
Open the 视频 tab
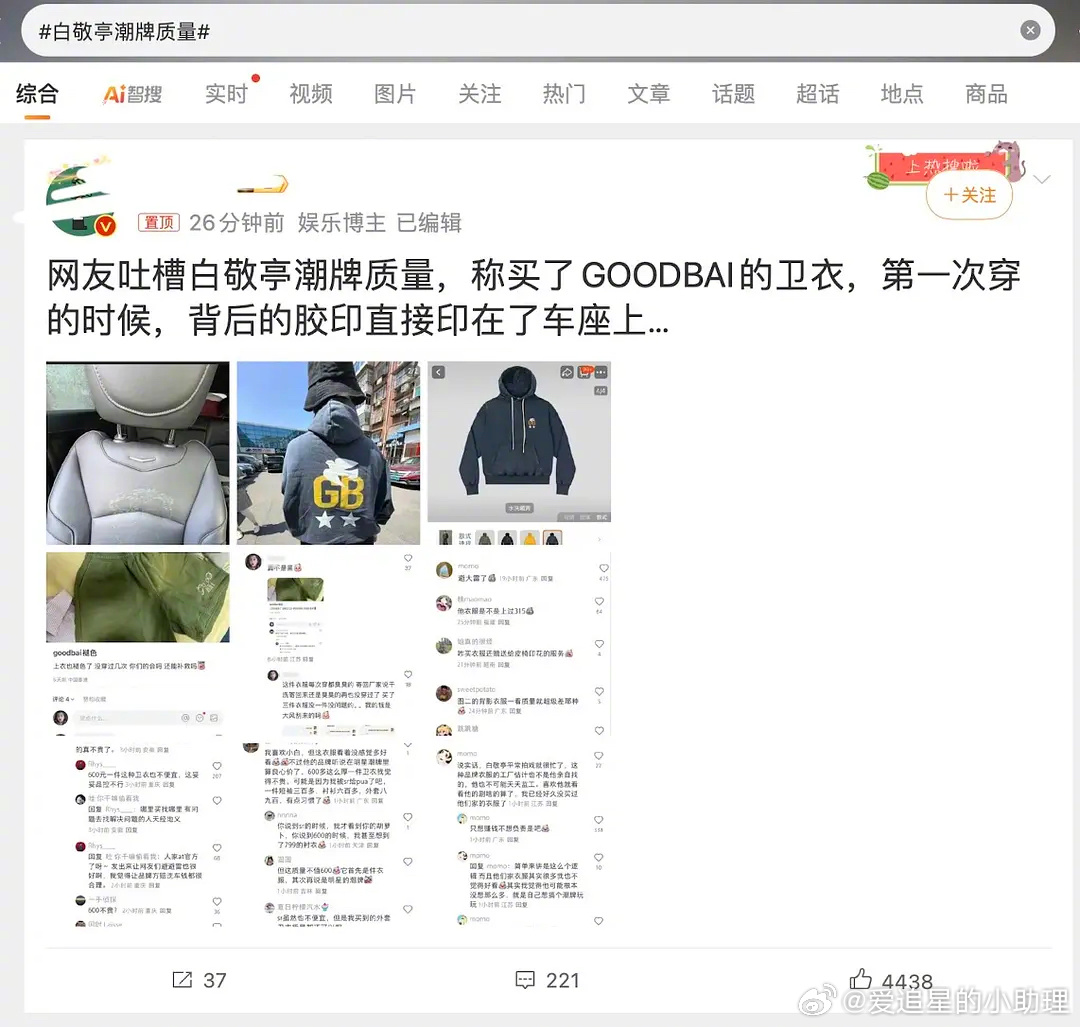click(311, 94)
